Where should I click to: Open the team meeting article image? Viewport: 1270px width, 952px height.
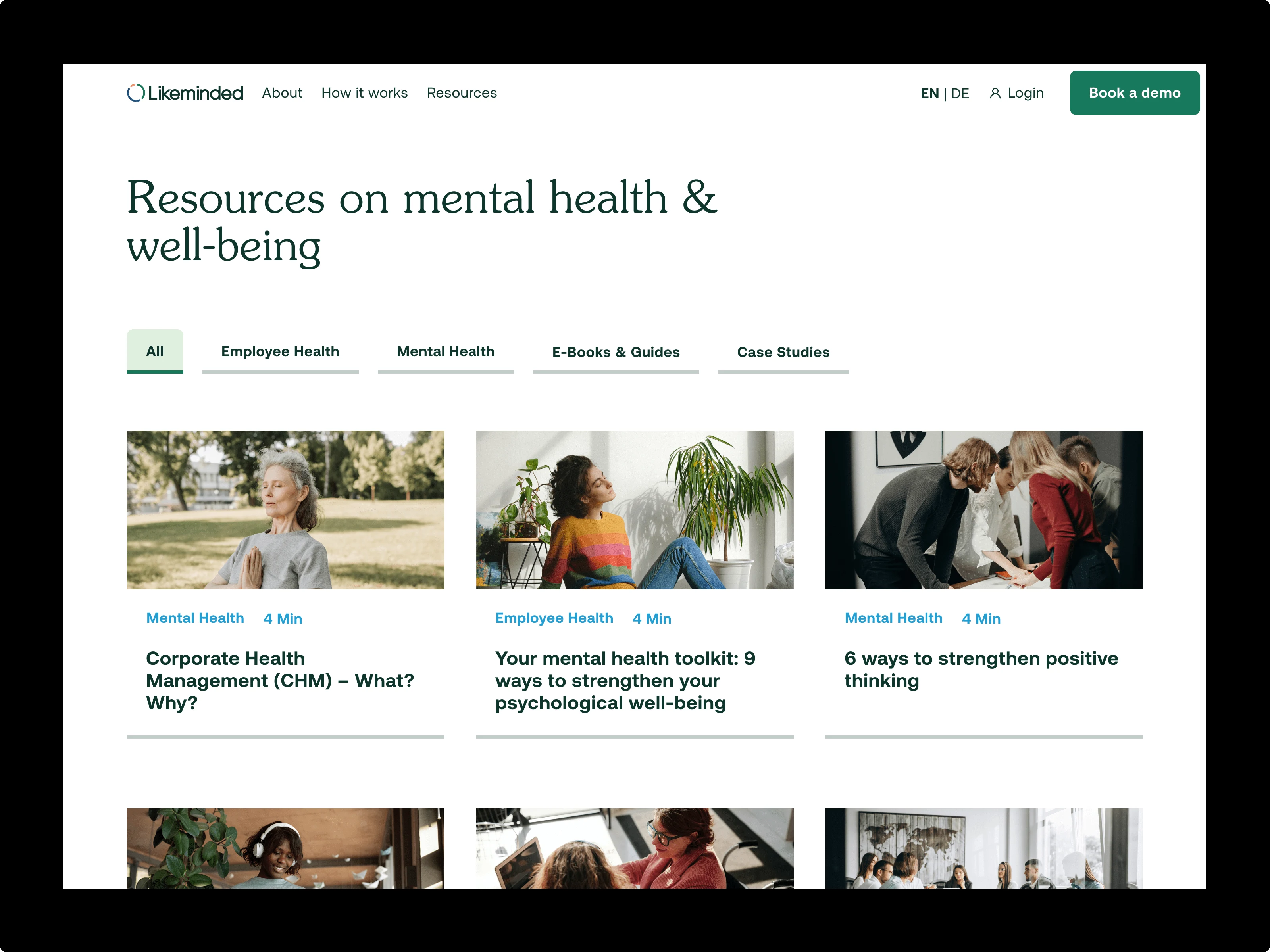point(984,510)
